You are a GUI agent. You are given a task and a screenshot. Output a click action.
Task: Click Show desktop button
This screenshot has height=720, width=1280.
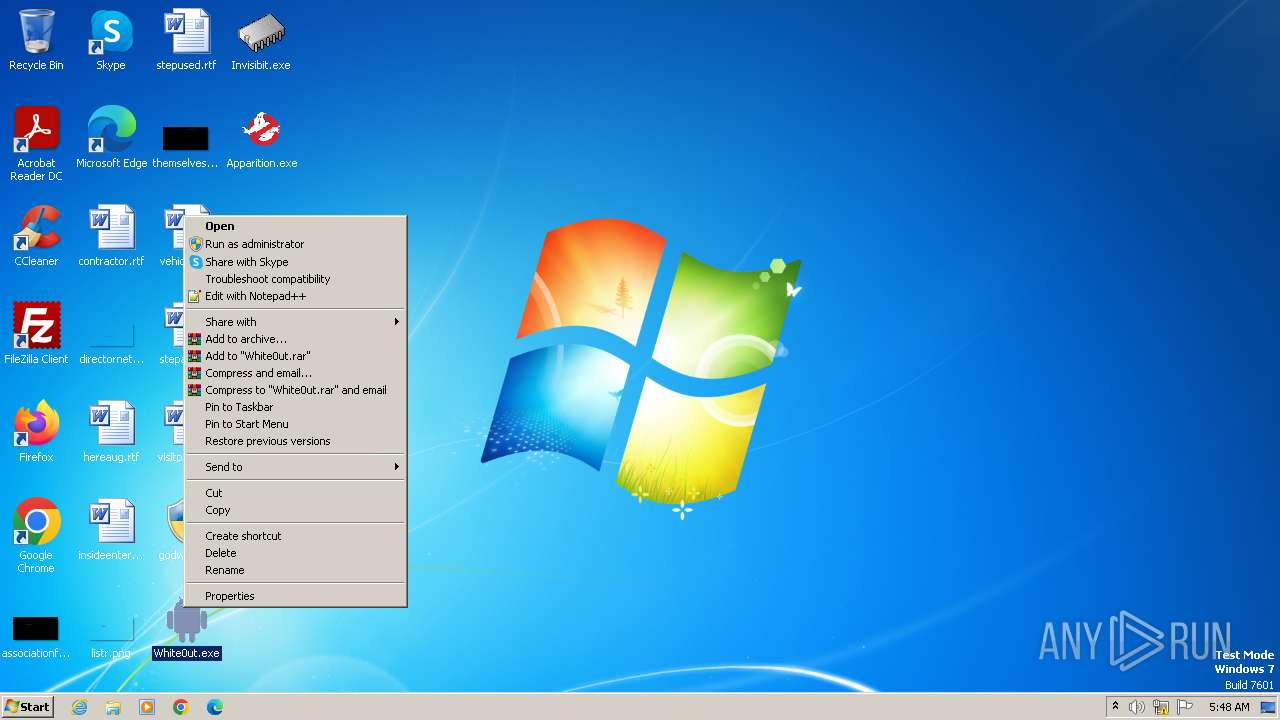point(1269,707)
